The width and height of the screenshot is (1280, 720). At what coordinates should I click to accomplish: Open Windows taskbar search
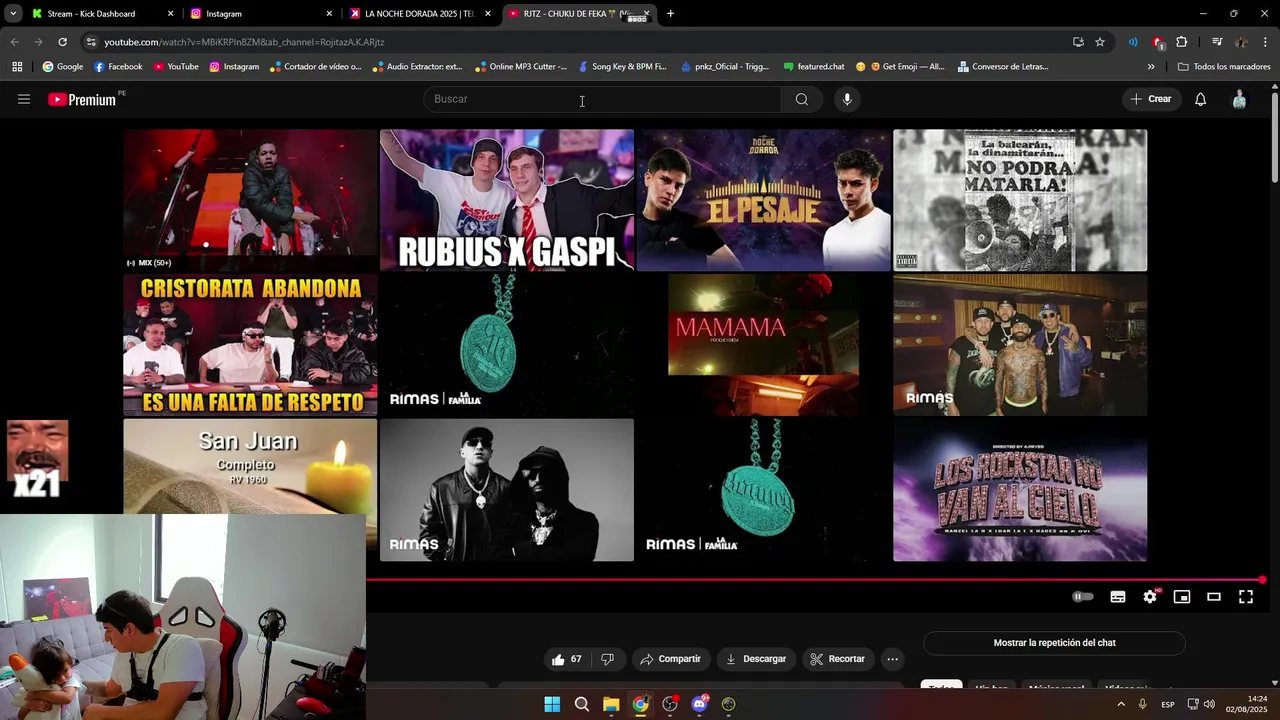pos(581,704)
